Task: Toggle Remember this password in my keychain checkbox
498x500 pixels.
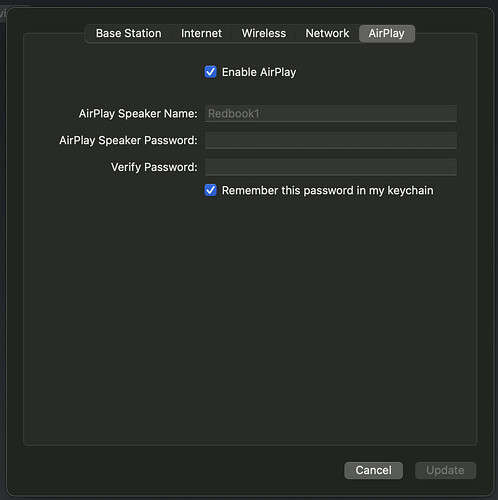Action: point(211,190)
